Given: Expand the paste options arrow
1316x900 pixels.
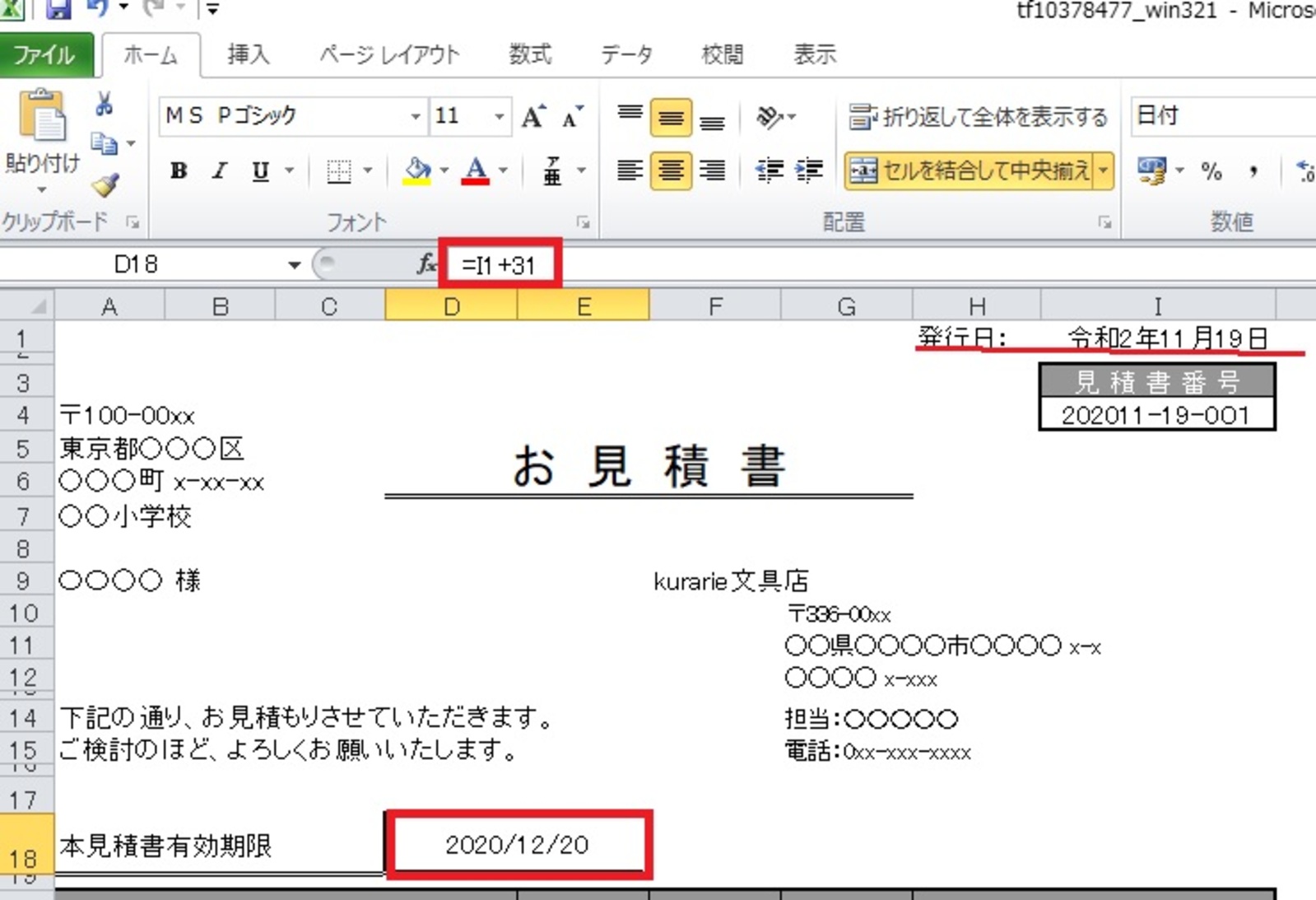Looking at the screenshot, I should click(42, 189).
